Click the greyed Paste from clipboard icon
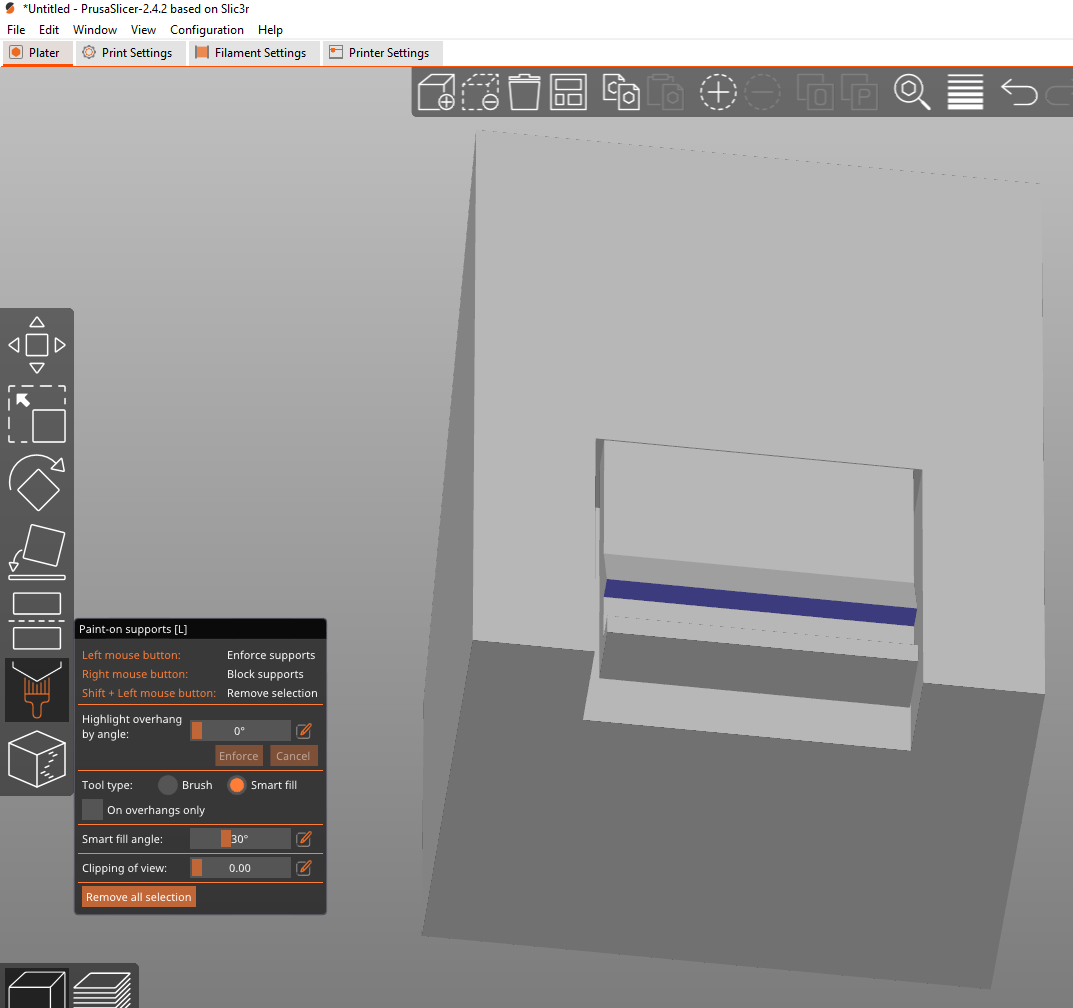 665,92
